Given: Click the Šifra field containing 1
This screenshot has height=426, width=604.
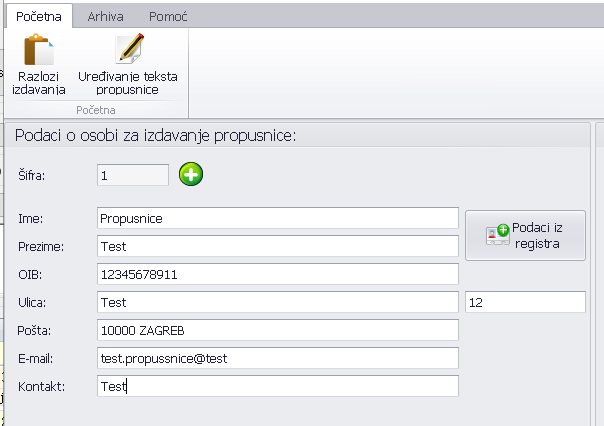Looking at the screenshot, I should pos(133,175).
